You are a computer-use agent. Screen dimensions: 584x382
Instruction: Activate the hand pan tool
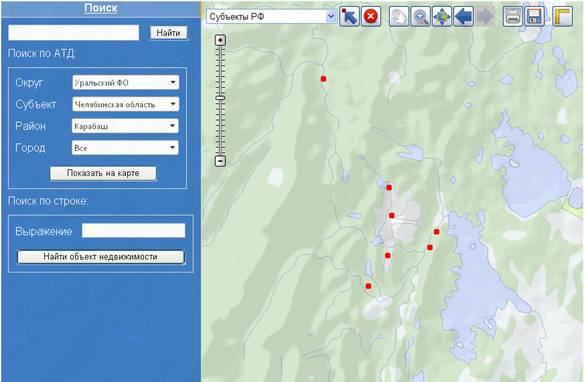pos(399,17)
